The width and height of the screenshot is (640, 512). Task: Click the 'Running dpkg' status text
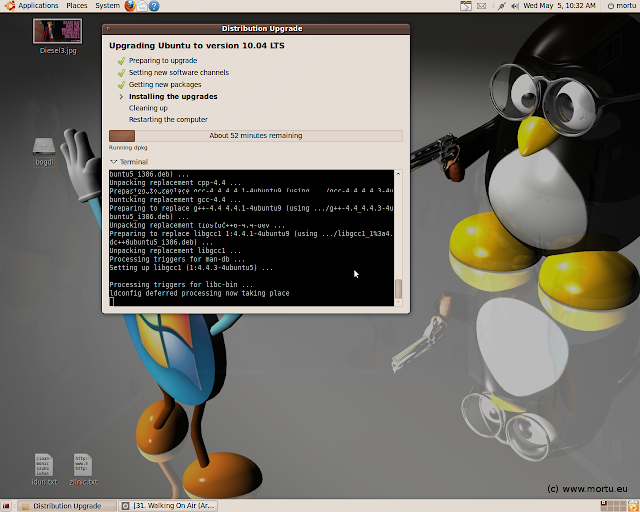pyautogui.click(x=128, y=147)
